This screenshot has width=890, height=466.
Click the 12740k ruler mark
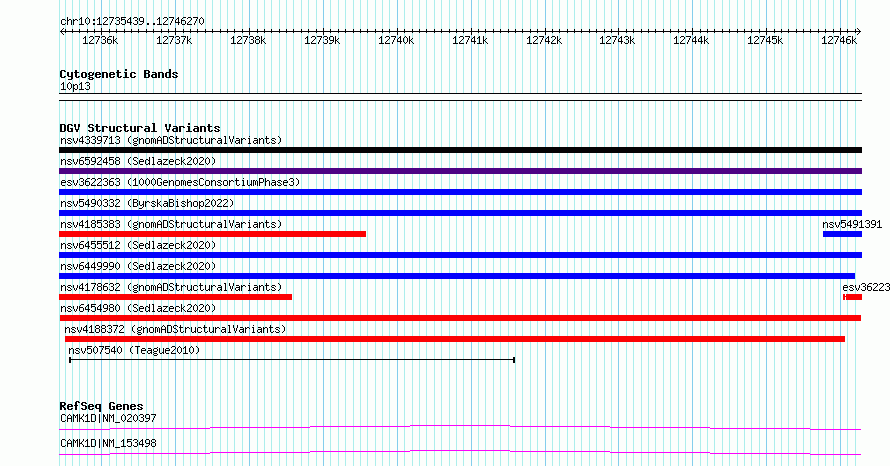coord(396,40)
